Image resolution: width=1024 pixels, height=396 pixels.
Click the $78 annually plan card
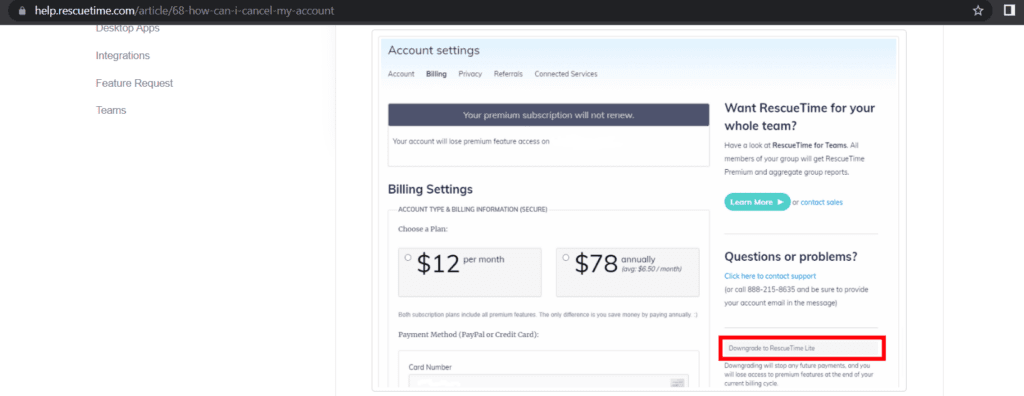pos(628,272)
